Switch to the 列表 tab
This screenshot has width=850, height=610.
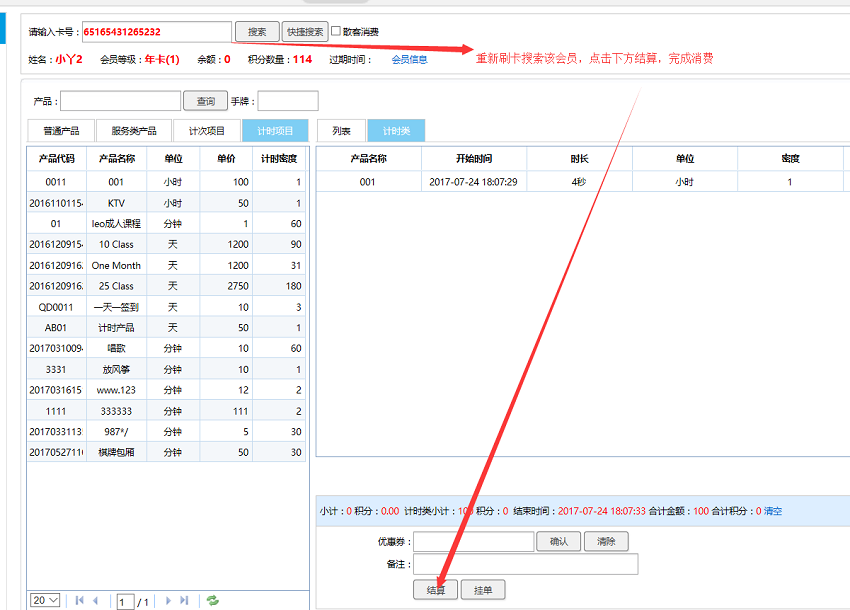coord(341,131)
